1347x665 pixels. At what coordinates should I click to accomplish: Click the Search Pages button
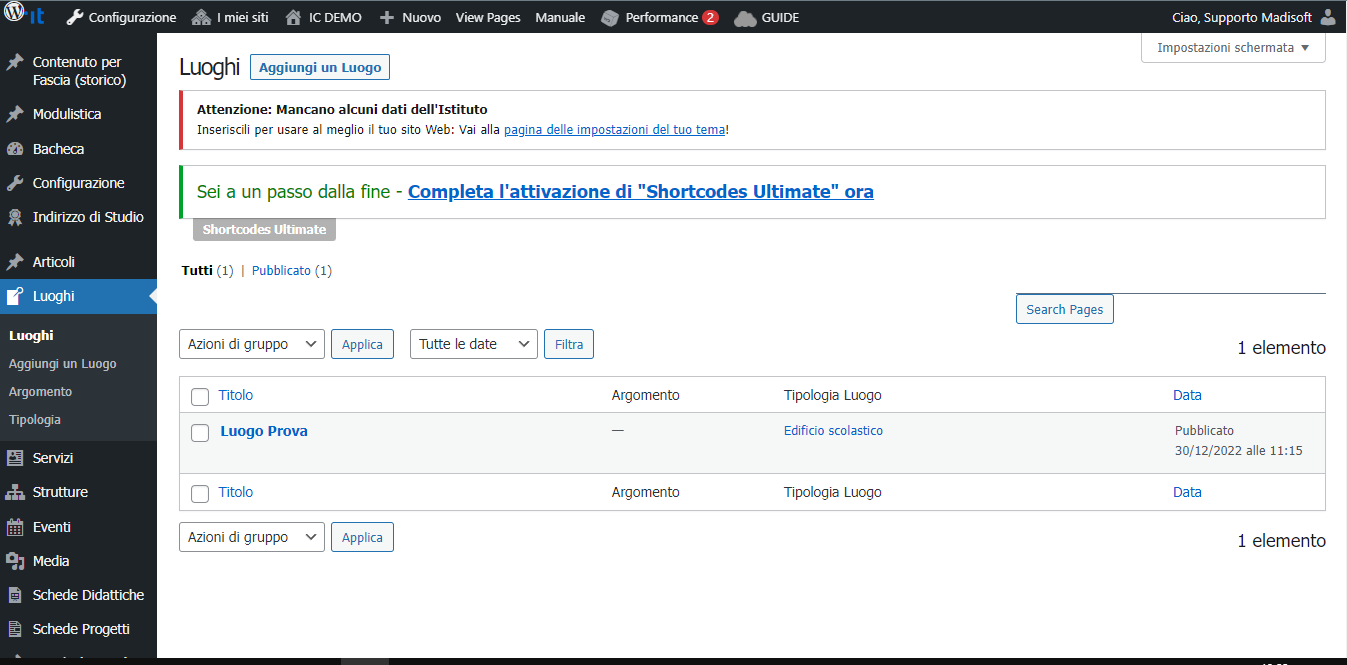(1064, 309)
